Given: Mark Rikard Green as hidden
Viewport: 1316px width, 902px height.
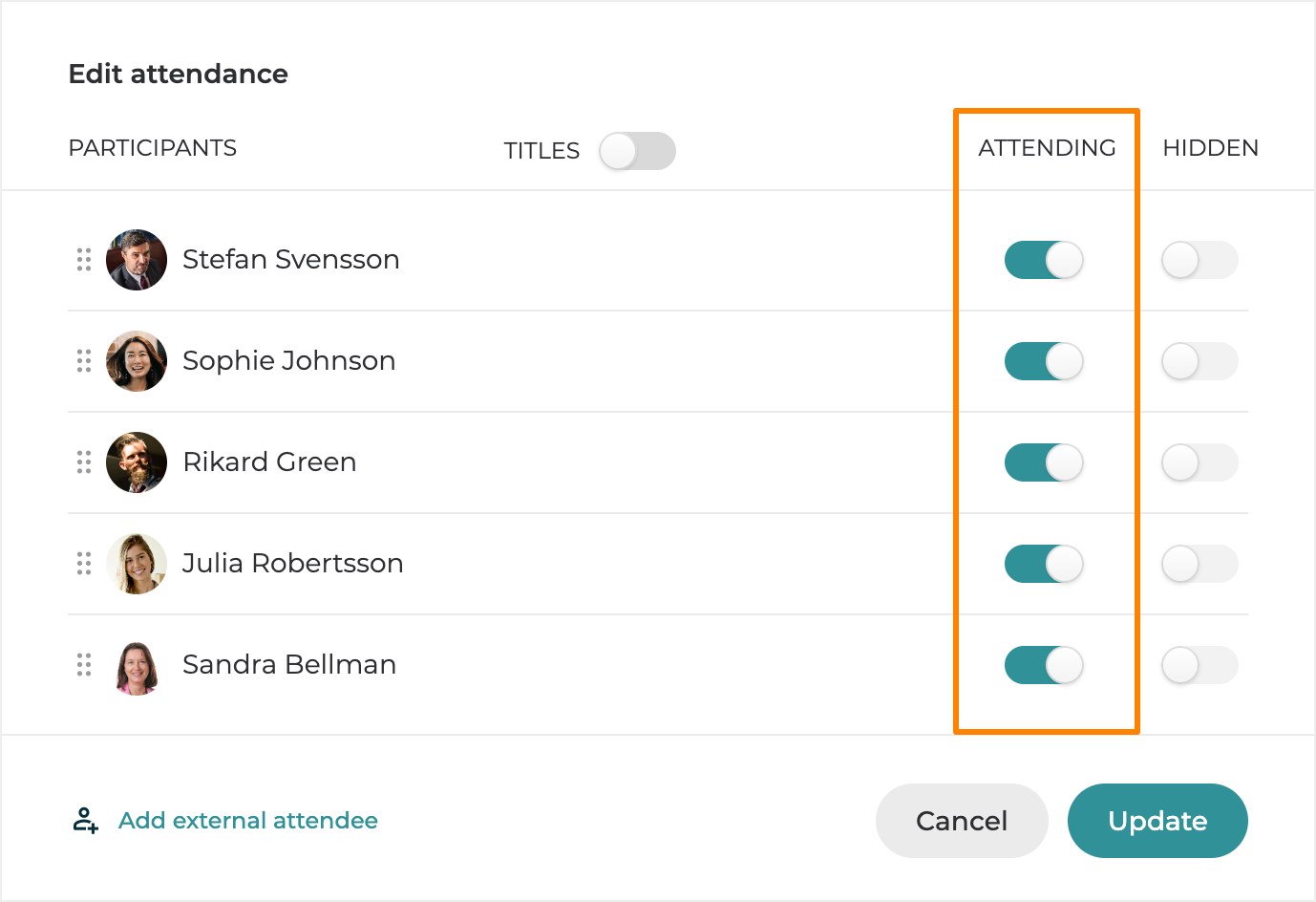Looking at the screenshot, I should pos(1199,462).
